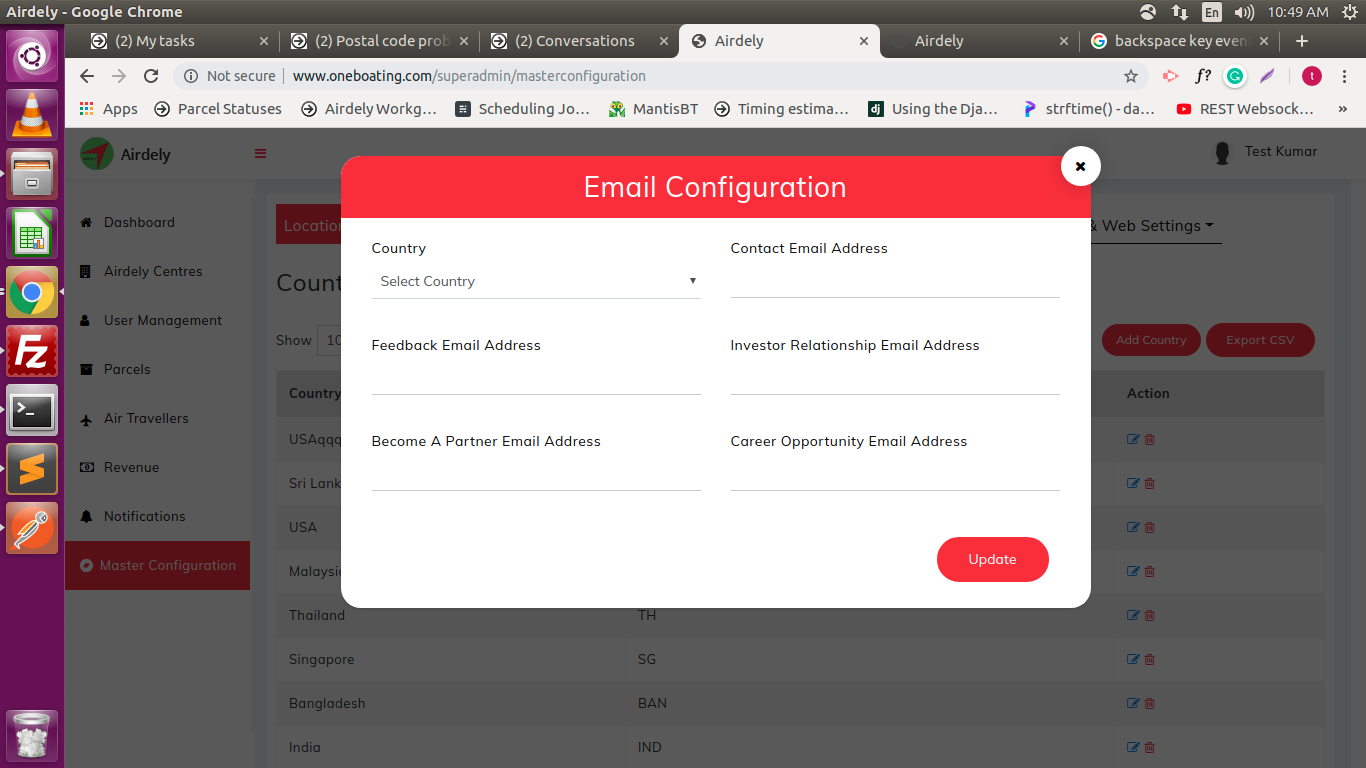
Task: Launch FileZilla from the Ubuntu dock
Action: coord(32,351)
